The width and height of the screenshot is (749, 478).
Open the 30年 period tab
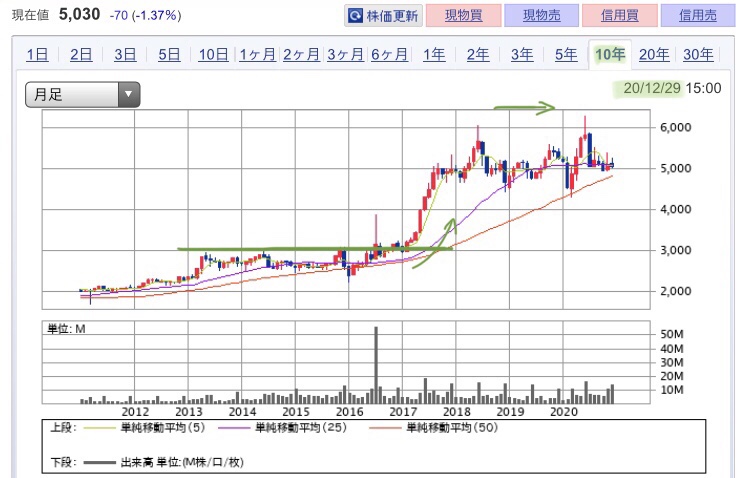click(698, 55)
